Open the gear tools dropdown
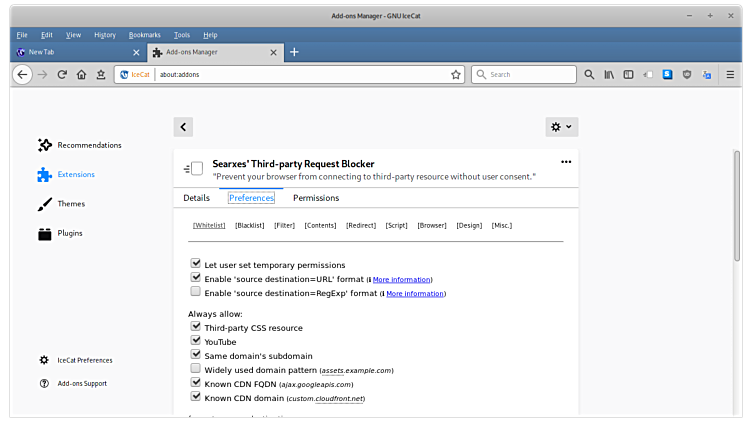 [561, 127]
